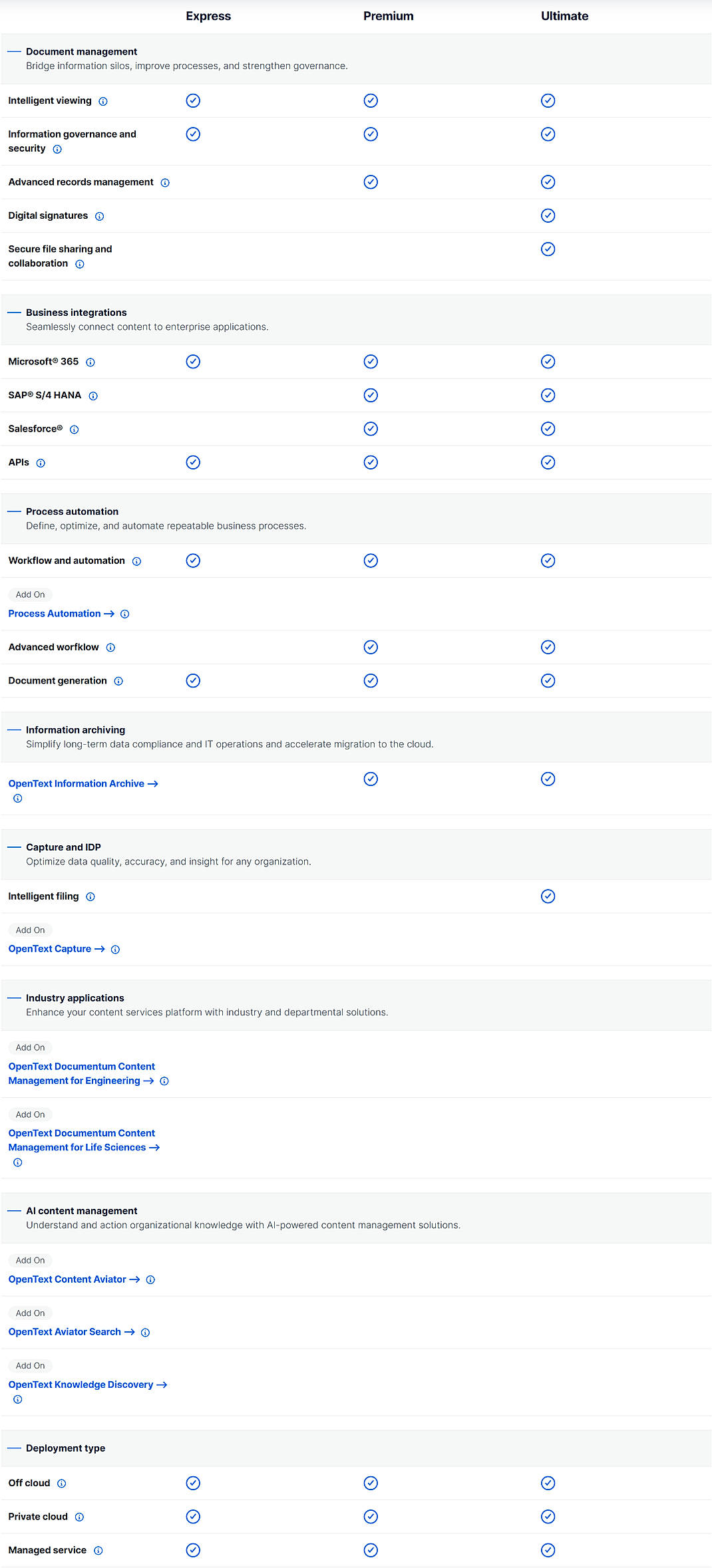The image size is (712, 1568).
Task: Open the Microsoft 365 info icon
Action: [x=90, y=362]
